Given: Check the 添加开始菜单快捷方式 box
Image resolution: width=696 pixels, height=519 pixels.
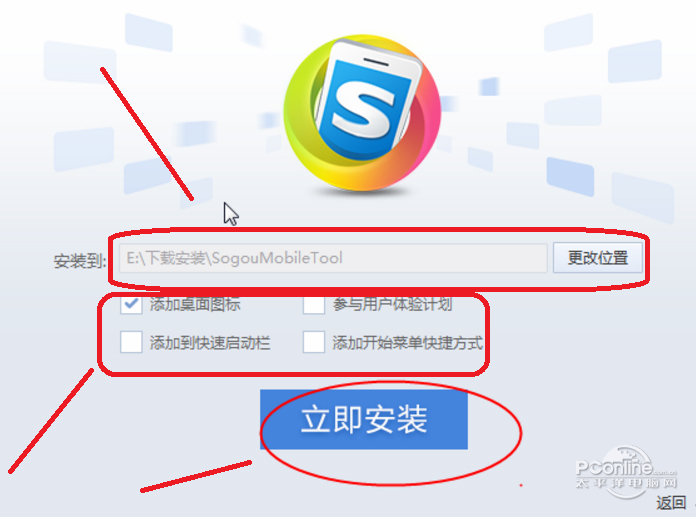Looking at the screenshot, I should tap(314, 342).
